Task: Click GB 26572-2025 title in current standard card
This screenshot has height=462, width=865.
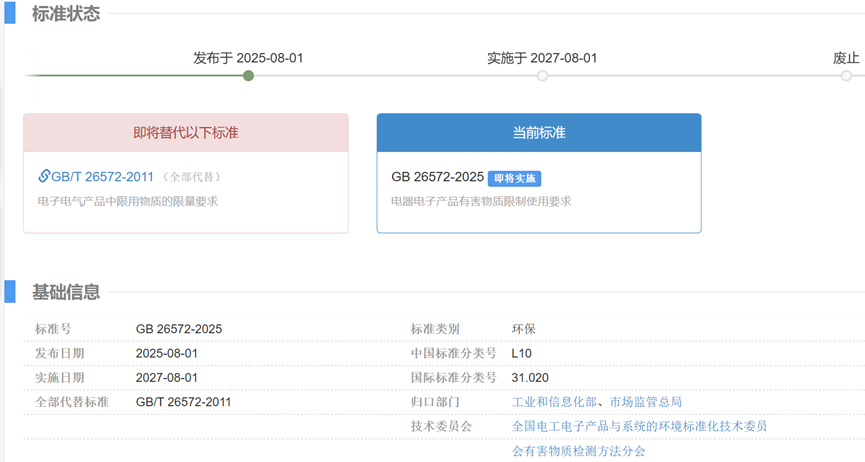Action: click(437, 177)
